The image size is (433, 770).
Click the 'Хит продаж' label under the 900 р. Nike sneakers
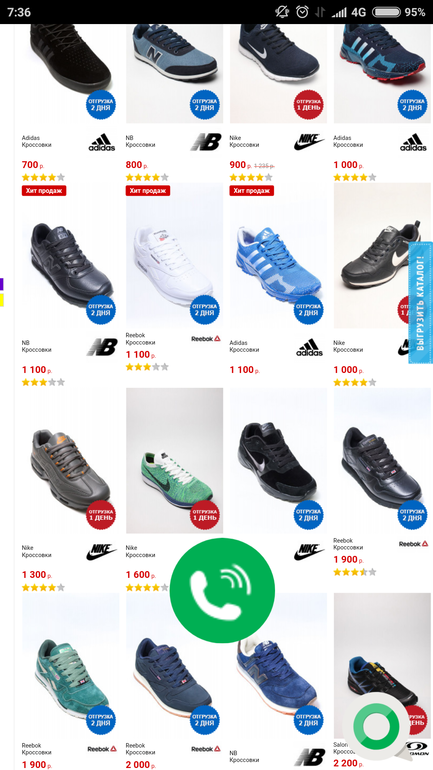click(252, 191)
